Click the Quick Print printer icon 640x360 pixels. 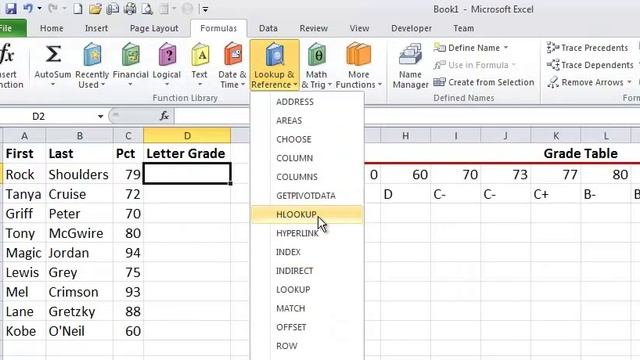coord(130,9)
